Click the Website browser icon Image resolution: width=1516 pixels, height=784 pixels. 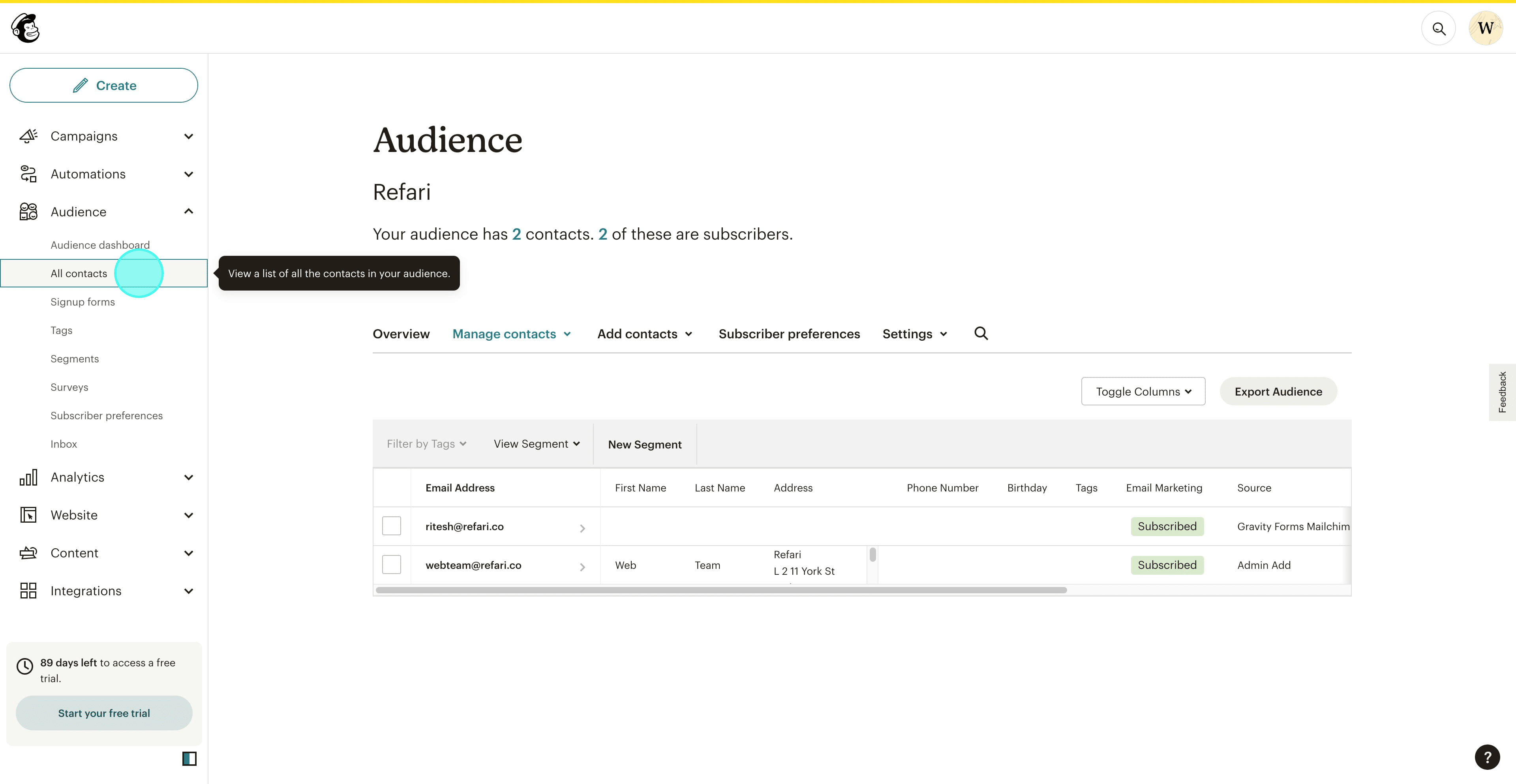pos(28,515)
